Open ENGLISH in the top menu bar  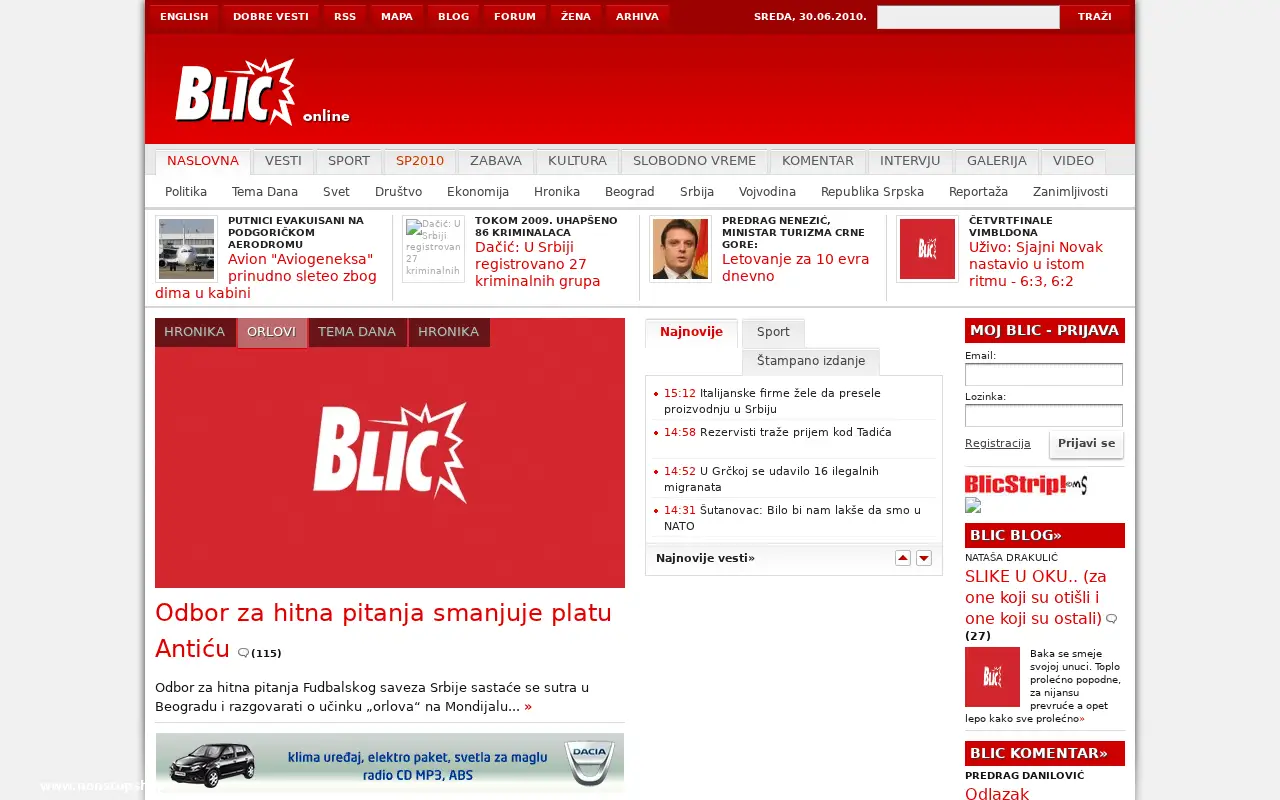coord(184,17)
